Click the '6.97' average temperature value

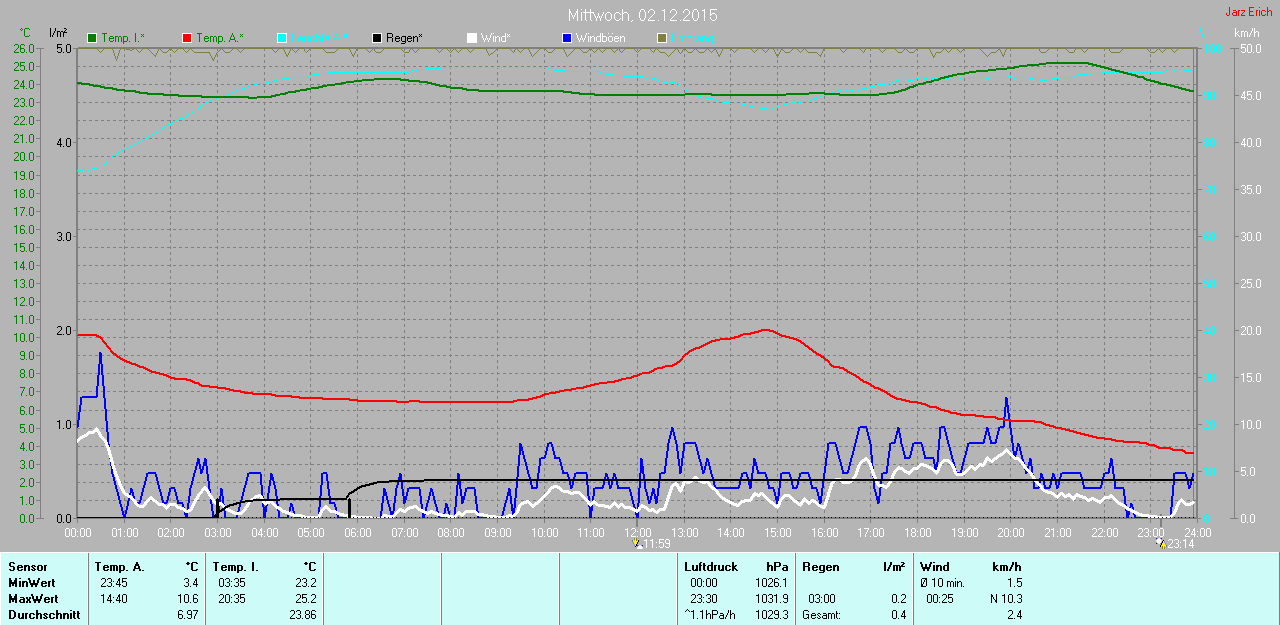tap(188, 615)
